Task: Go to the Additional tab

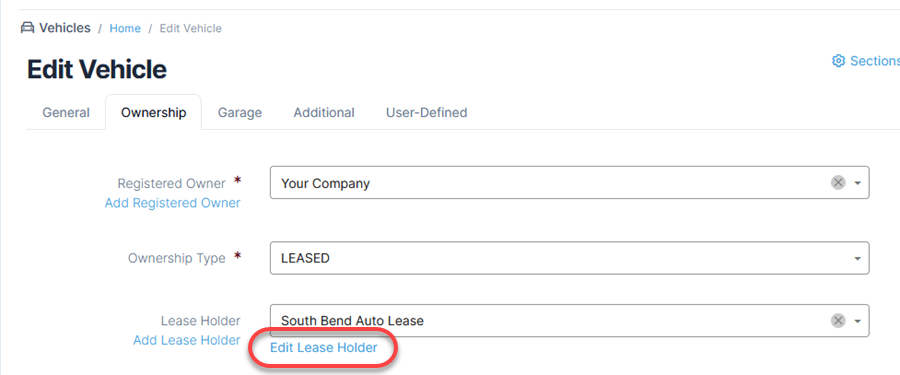Action: click(324, 113)
